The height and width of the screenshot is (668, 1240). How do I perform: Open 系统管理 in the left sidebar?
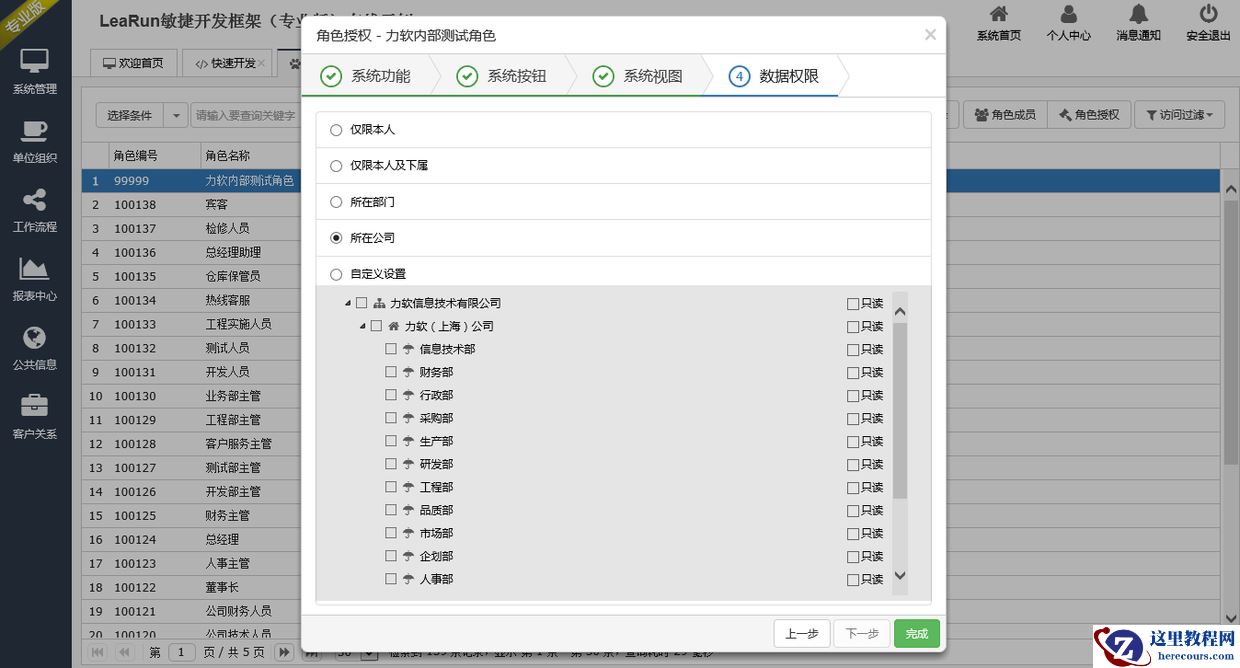tap(35, 72)
